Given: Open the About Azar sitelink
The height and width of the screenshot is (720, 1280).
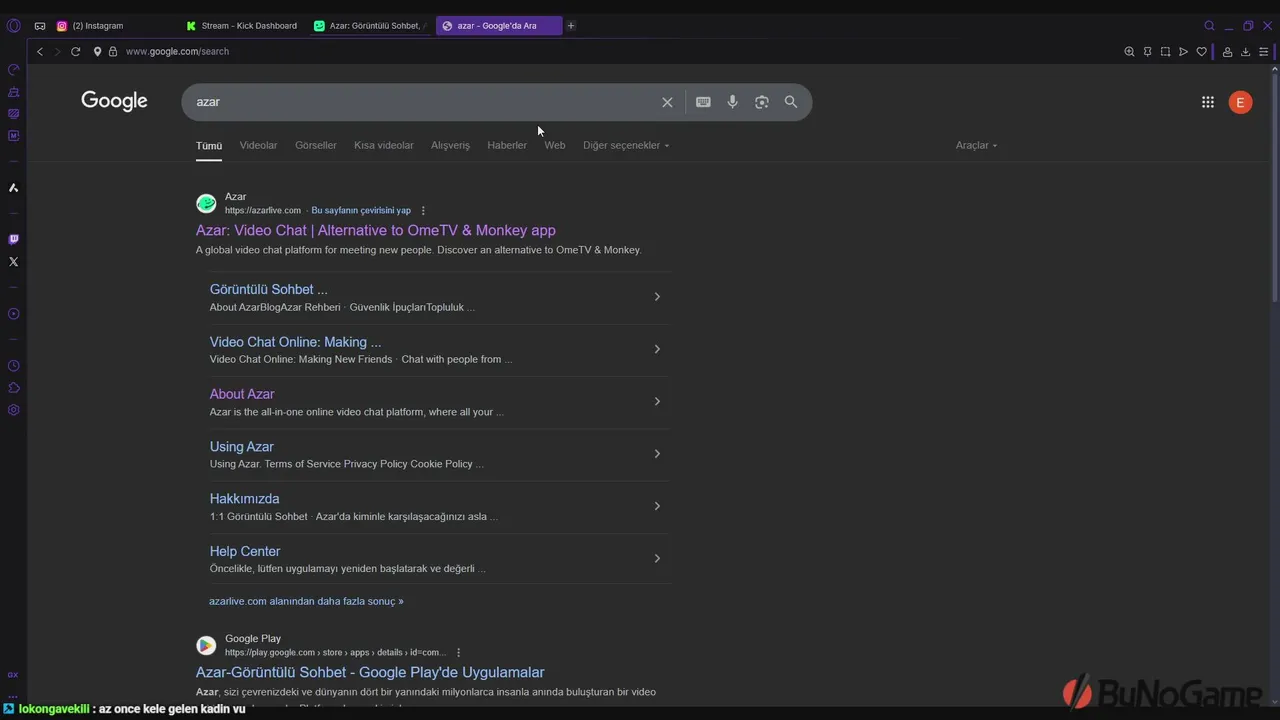Looking at the screenshot, I should tap(242, 394).
